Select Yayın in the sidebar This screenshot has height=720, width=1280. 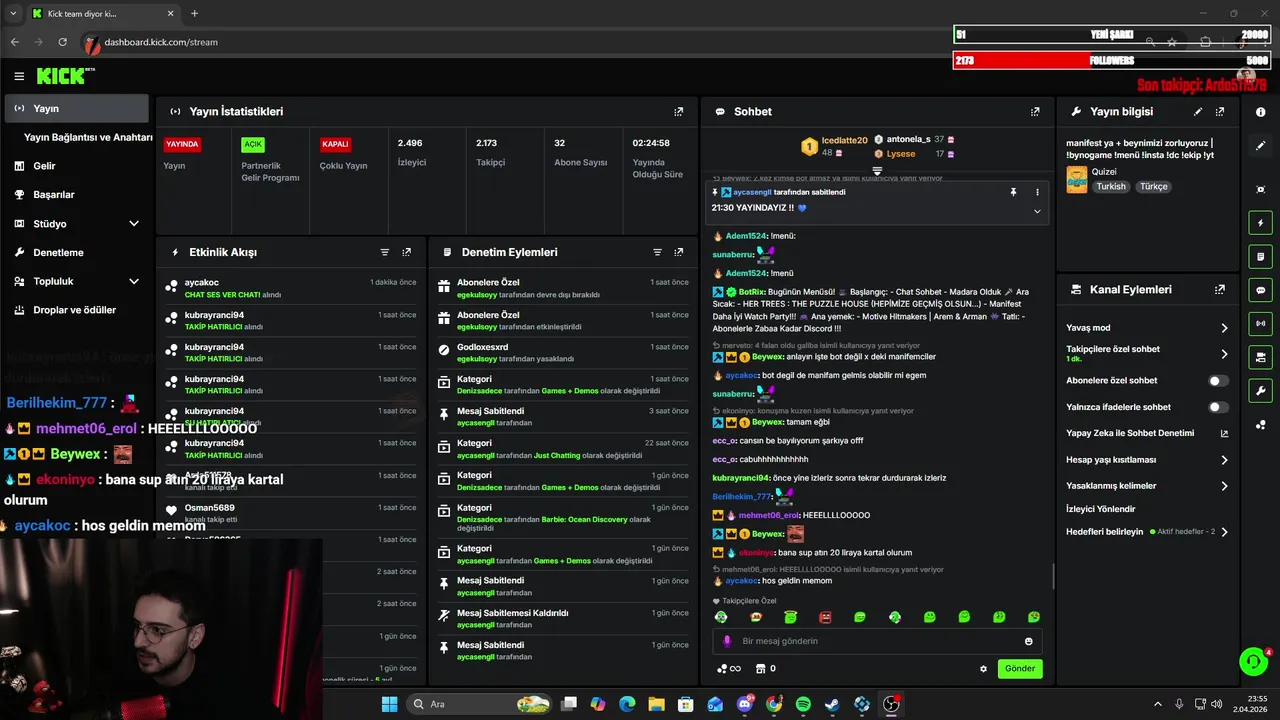pos(76,109)
